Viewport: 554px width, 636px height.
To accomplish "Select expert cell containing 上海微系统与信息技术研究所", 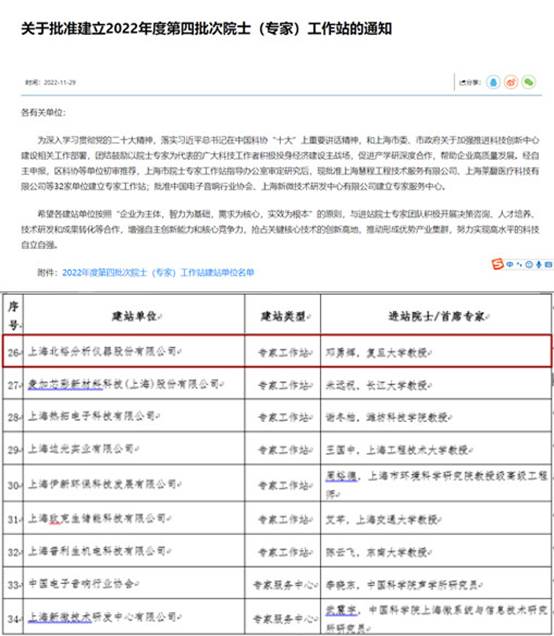I will tap(436, 617).
